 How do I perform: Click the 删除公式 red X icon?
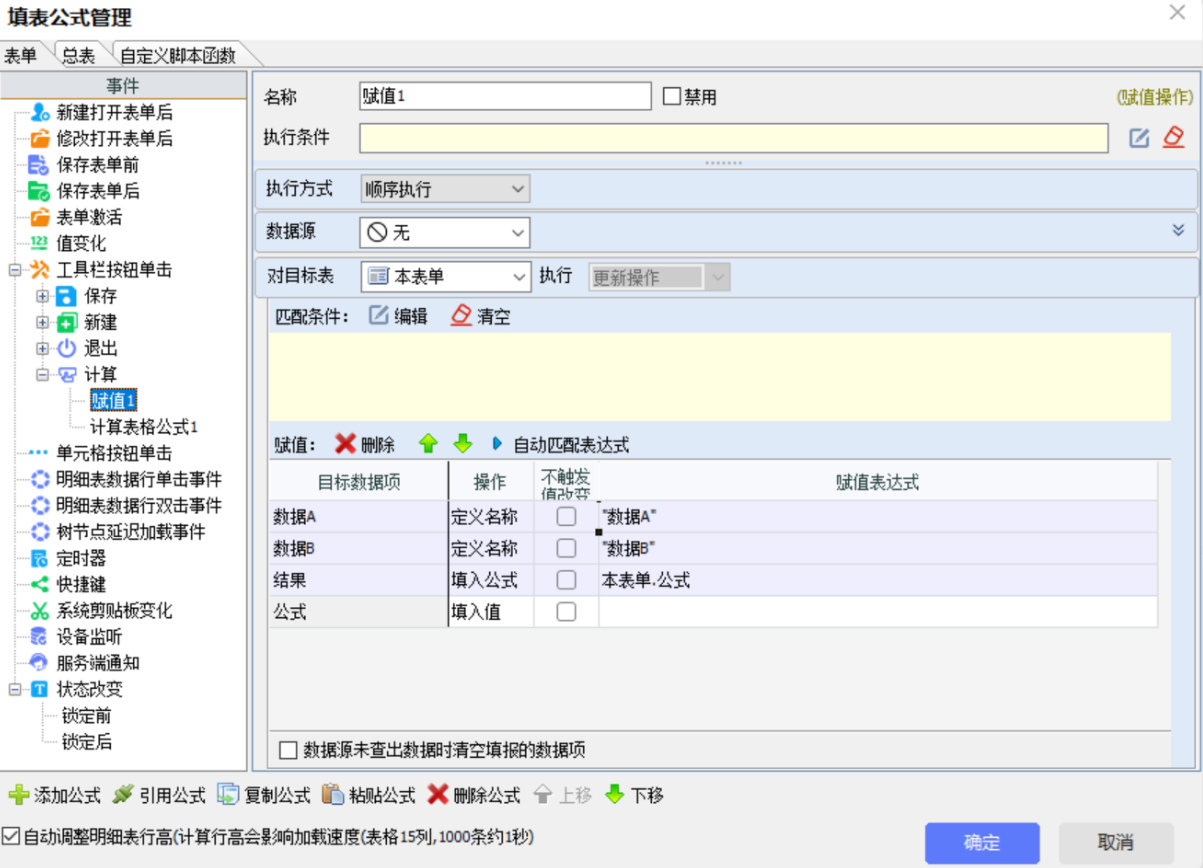[x=438, y=795]
